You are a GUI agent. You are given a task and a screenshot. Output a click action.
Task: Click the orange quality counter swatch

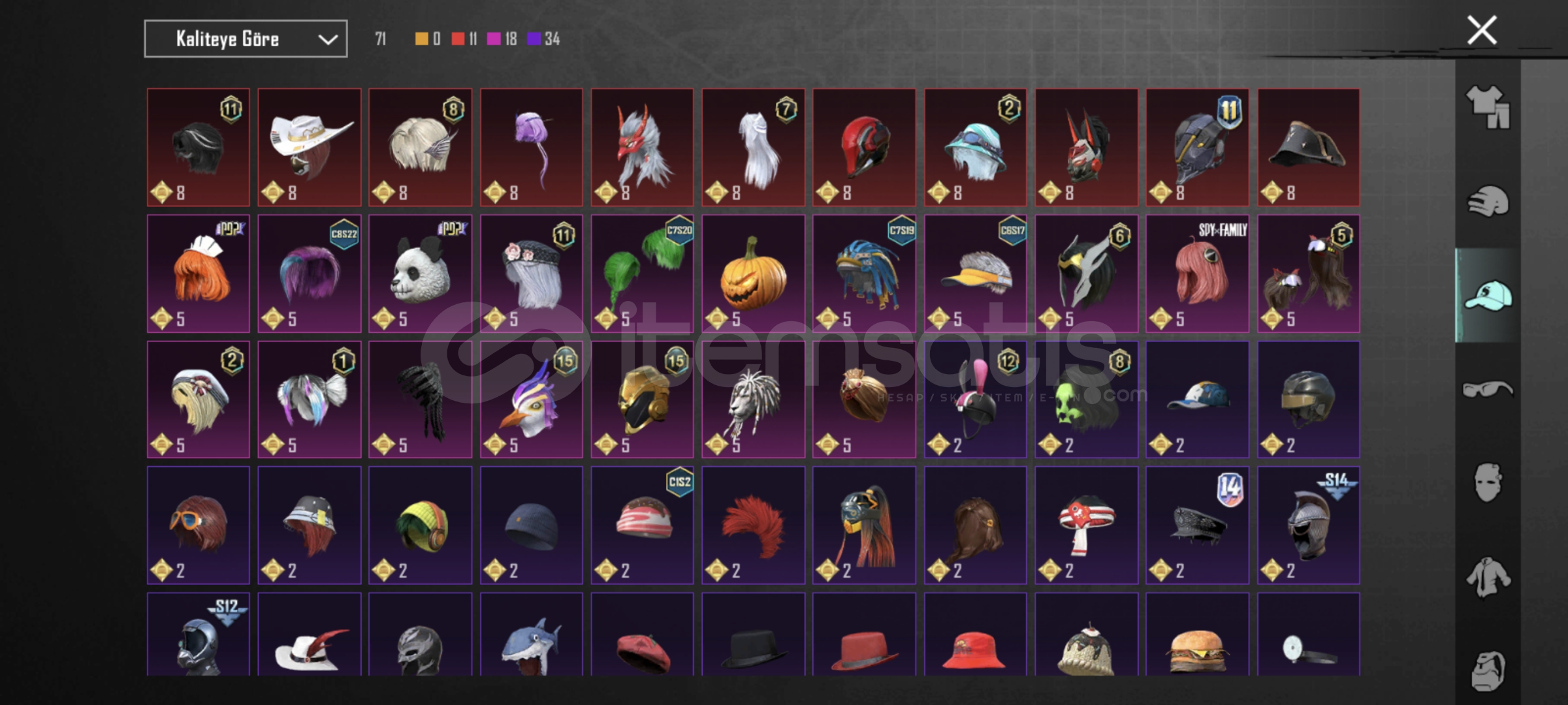pyautogui.click(x=421, y=39)
